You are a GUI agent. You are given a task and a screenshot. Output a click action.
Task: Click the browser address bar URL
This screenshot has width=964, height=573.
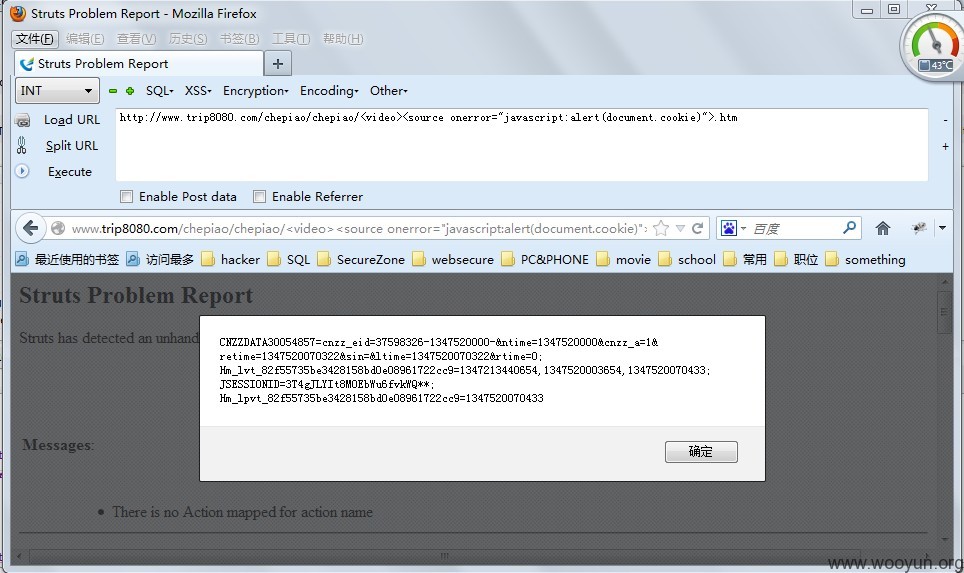pos(359,229)
